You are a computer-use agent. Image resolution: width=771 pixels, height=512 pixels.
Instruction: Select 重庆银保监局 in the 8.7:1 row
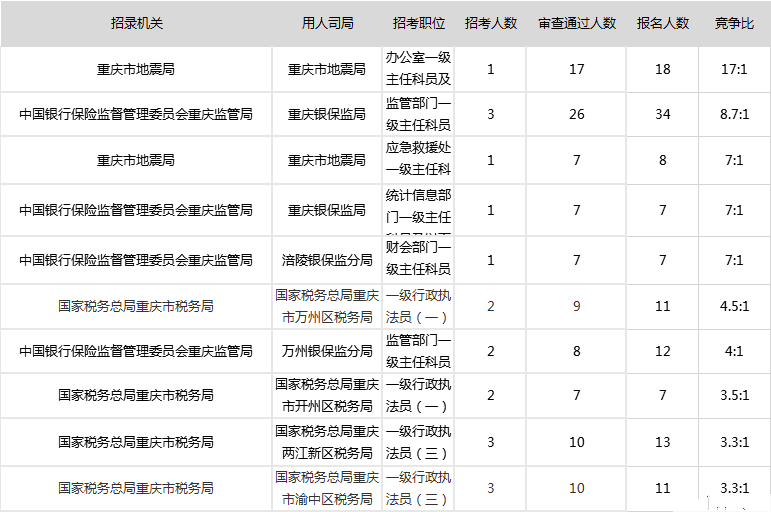[327, 114]
